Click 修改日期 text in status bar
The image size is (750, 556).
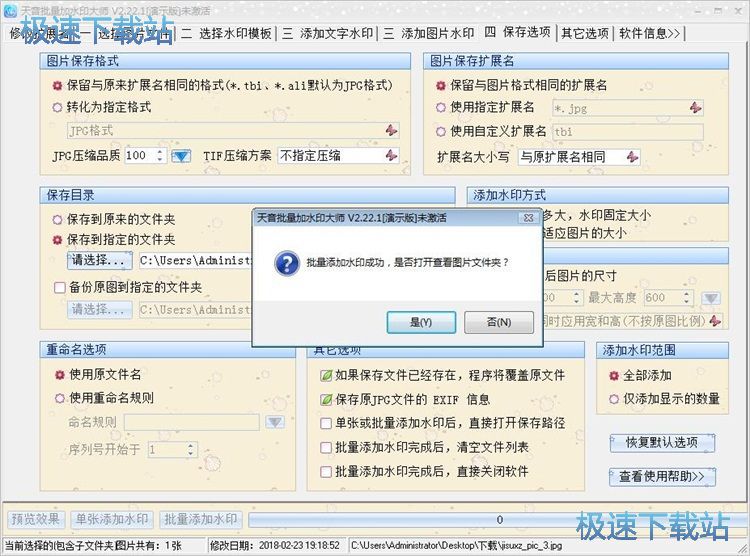[275, 545]
